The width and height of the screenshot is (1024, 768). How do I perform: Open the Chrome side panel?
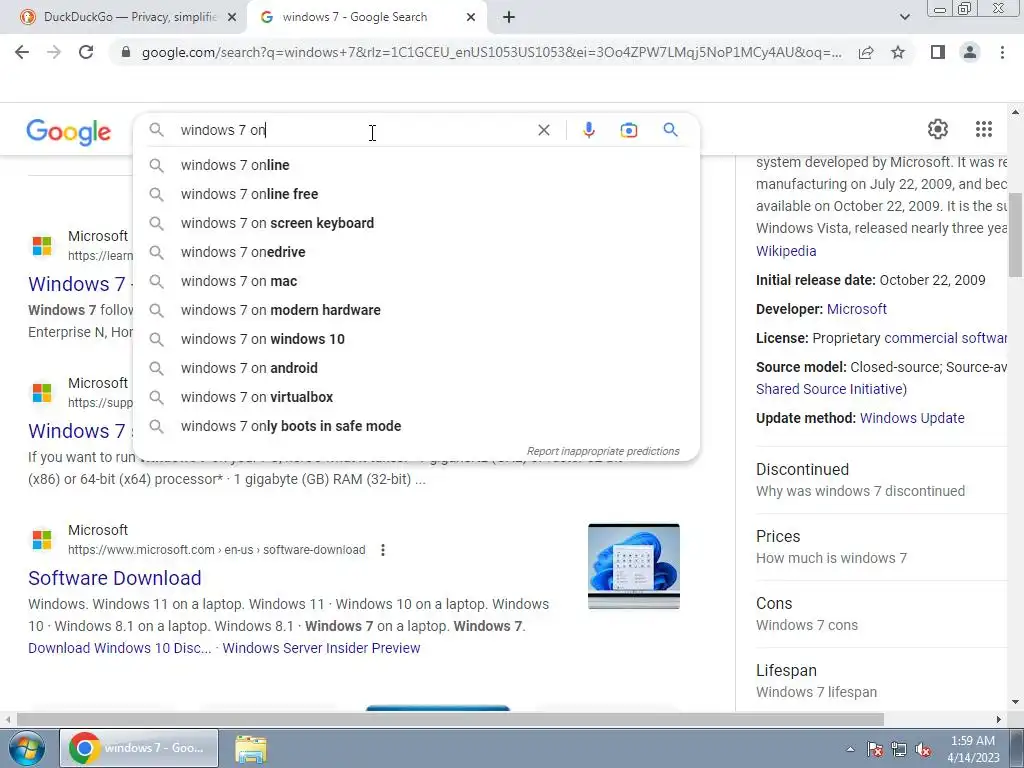pos(938,52)
